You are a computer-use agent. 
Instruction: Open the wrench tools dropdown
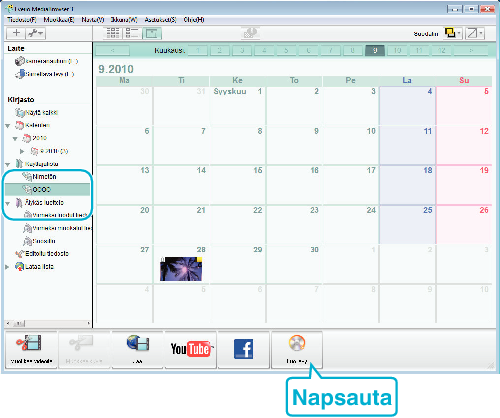click(35, 33)
